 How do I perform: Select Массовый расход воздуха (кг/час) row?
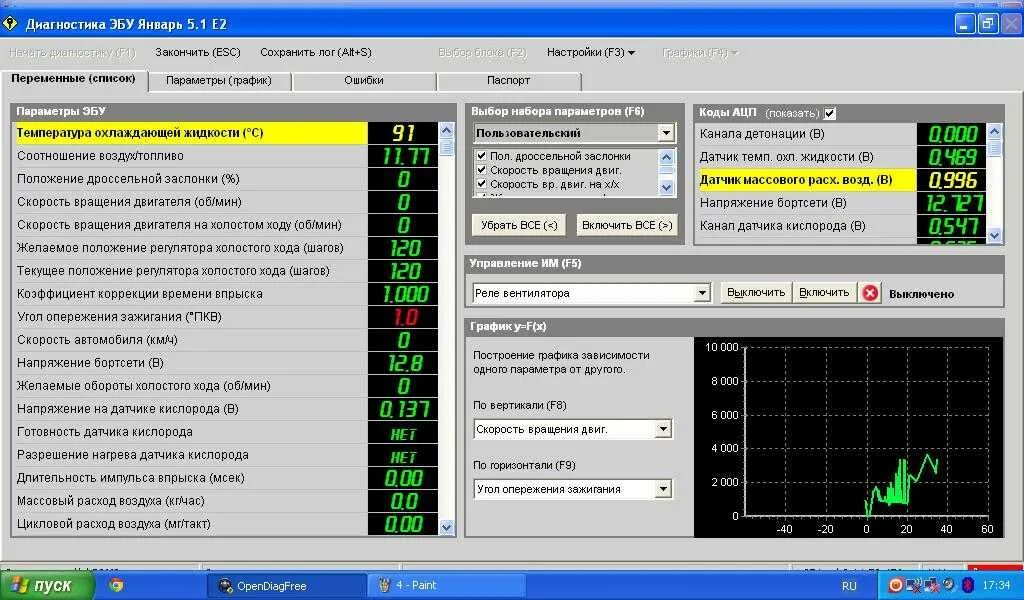225,501
